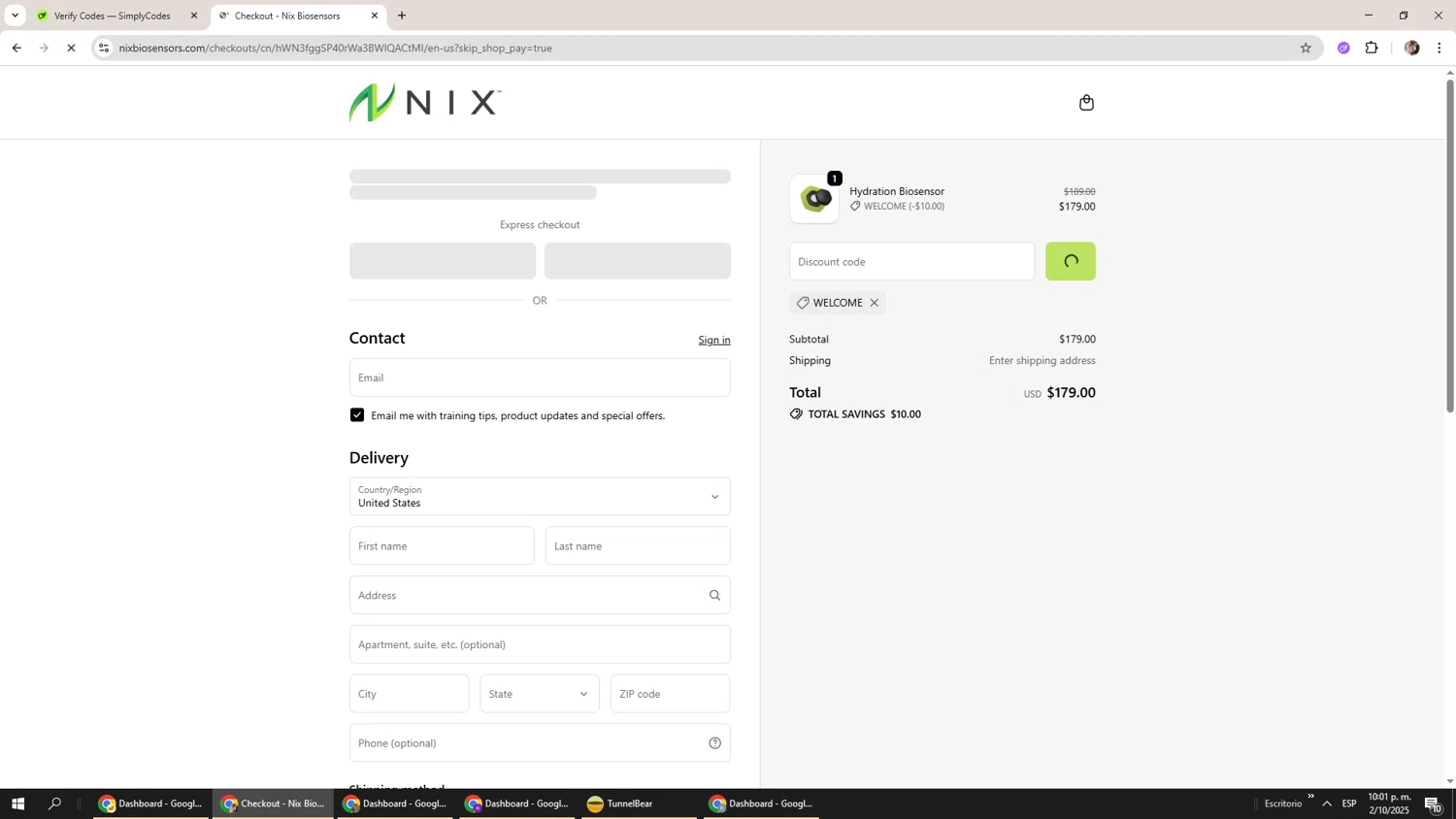Show hidden system tray icons
The image size is (1456, 819).
pyautogui.click(x=1327, y=803)
